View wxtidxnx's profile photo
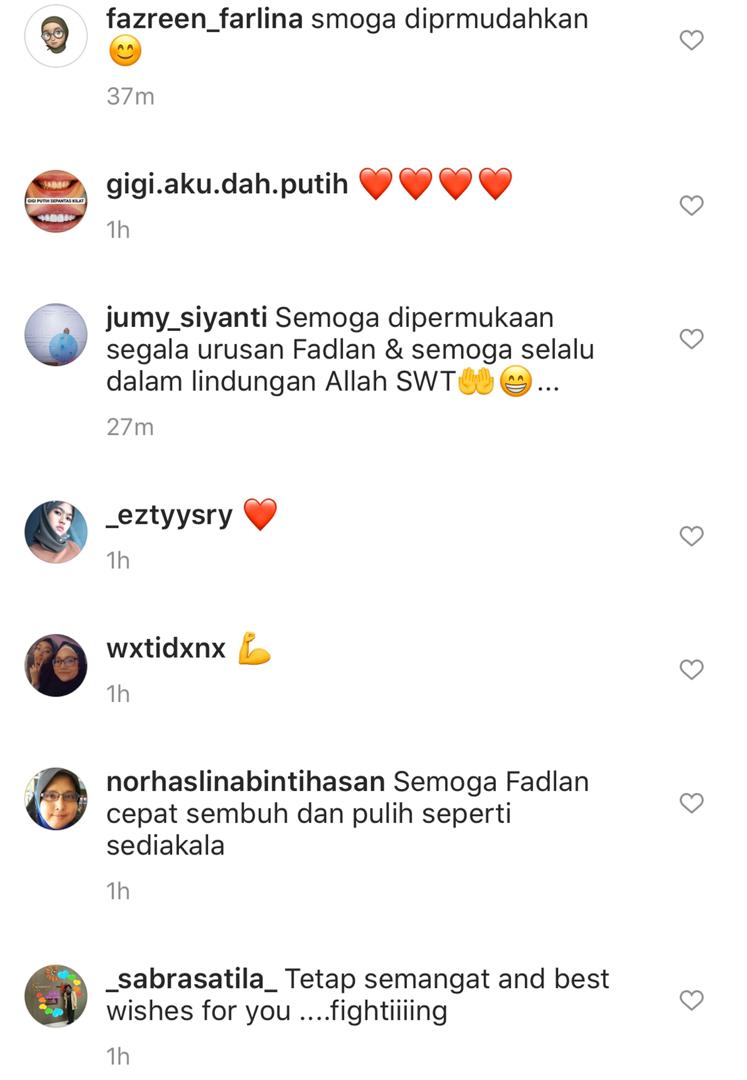The width and height of the screenshot is (747, 1080). (56, 665)
